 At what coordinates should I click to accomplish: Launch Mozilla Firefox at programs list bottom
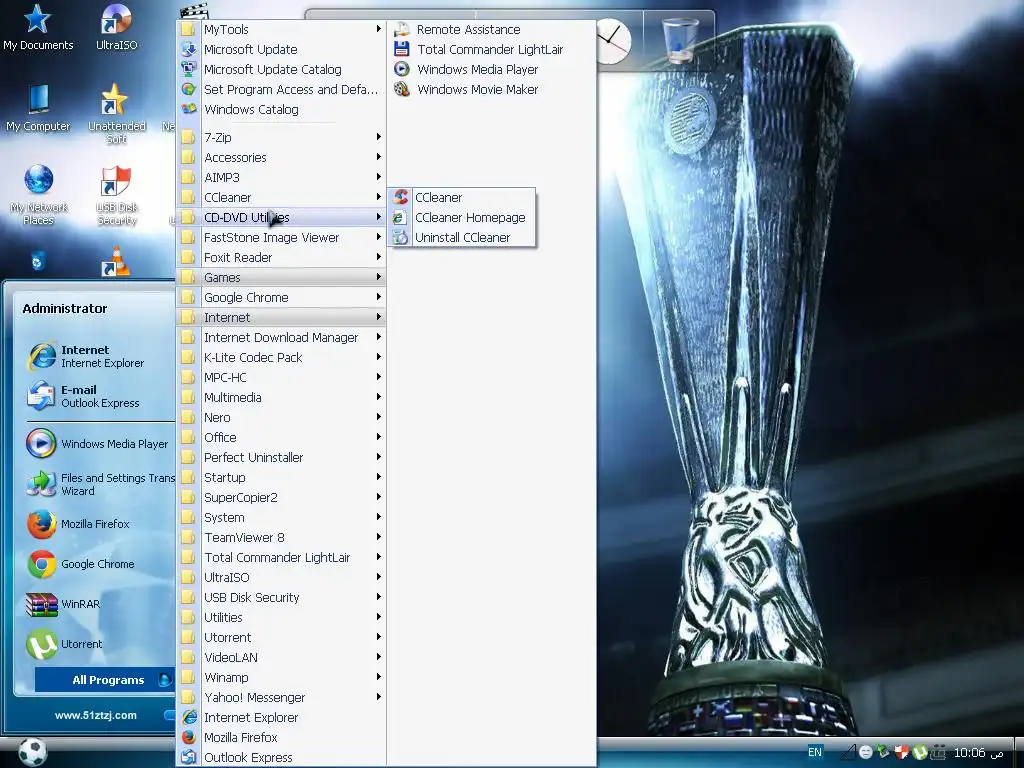tap(281, 737)
